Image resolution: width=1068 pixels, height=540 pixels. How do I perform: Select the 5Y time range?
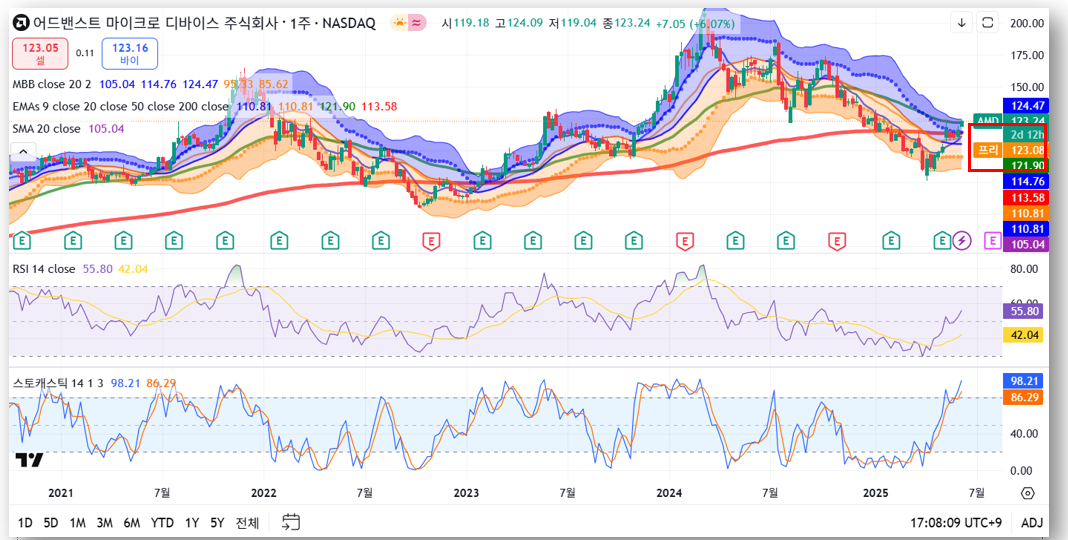pos(217,523)
